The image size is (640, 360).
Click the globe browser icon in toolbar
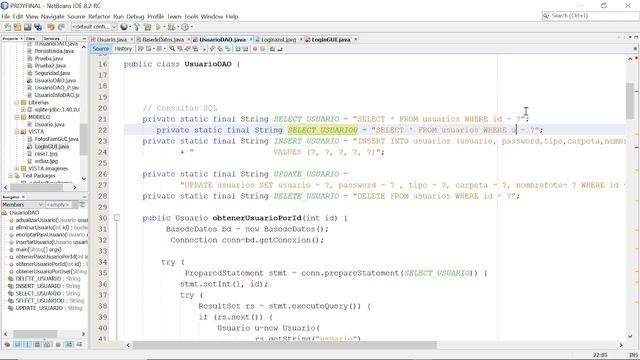pyautogui.click(x=124, y=27)
